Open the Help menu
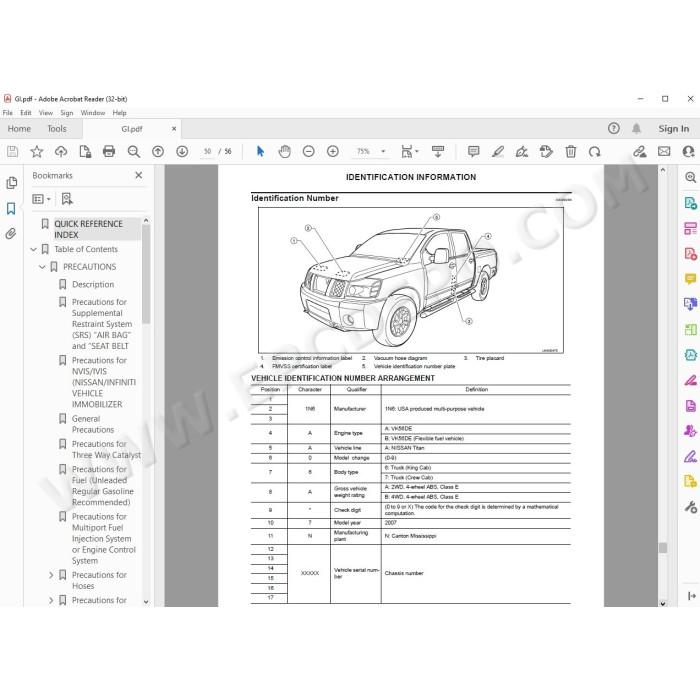Screen dimensions: 700x700 coord(120,113)
